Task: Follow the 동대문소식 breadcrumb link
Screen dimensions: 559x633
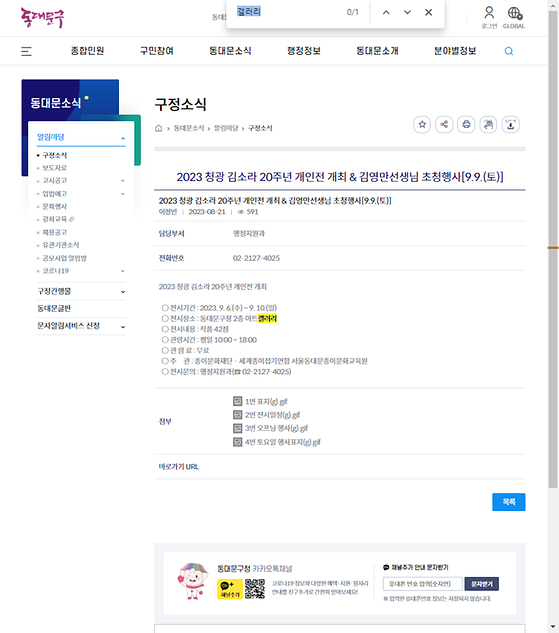Action: [x=189, y=128]
